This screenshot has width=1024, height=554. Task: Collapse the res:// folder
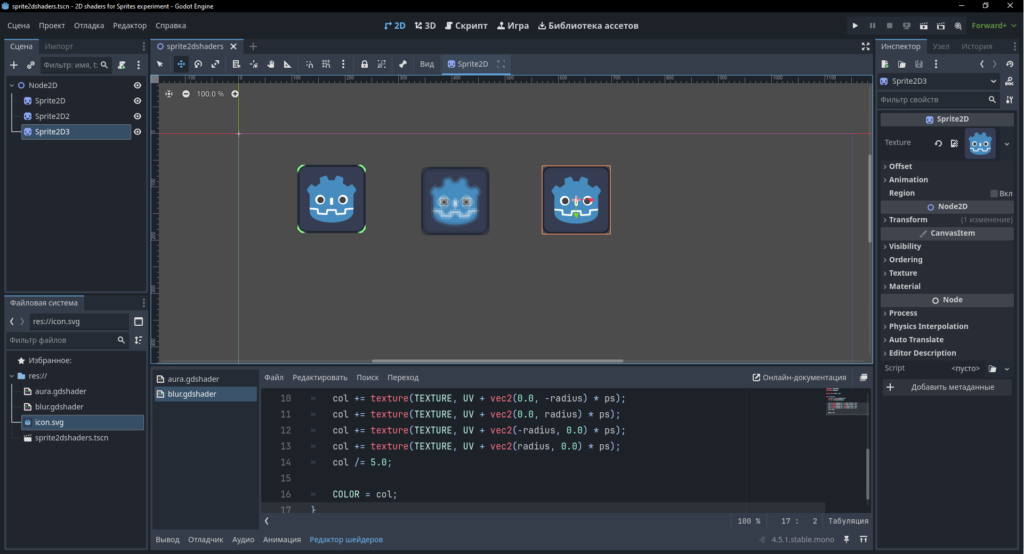pyautogui.click(x=12, y=376)
